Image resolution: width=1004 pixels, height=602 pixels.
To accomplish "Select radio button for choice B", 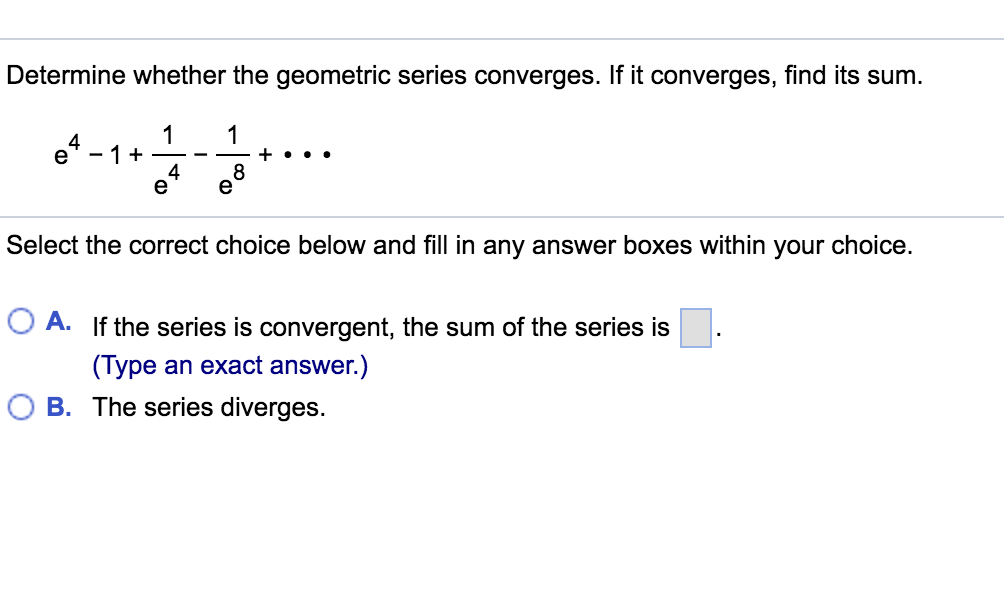I will [22, 407].
